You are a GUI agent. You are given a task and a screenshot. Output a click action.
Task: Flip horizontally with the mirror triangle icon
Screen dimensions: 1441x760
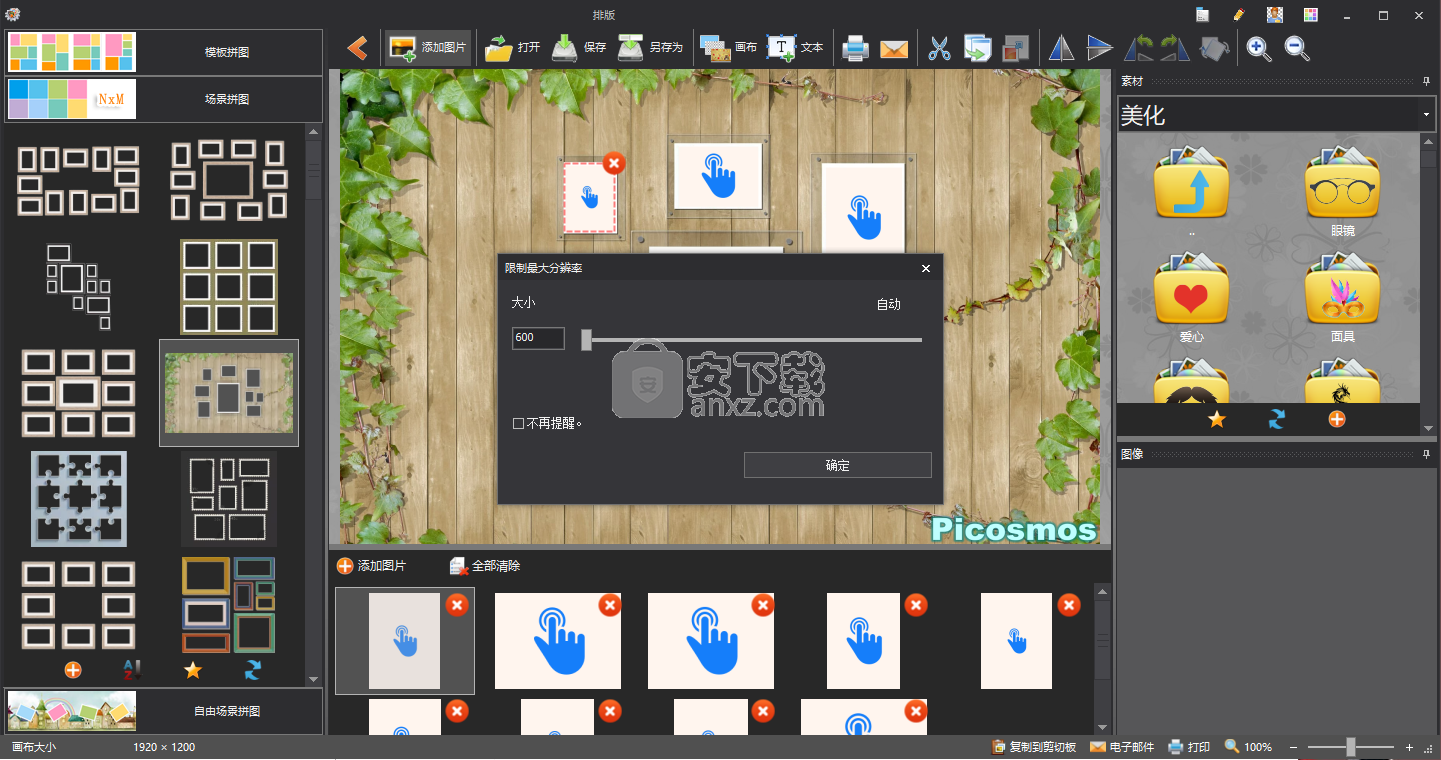coord(1061,48)
